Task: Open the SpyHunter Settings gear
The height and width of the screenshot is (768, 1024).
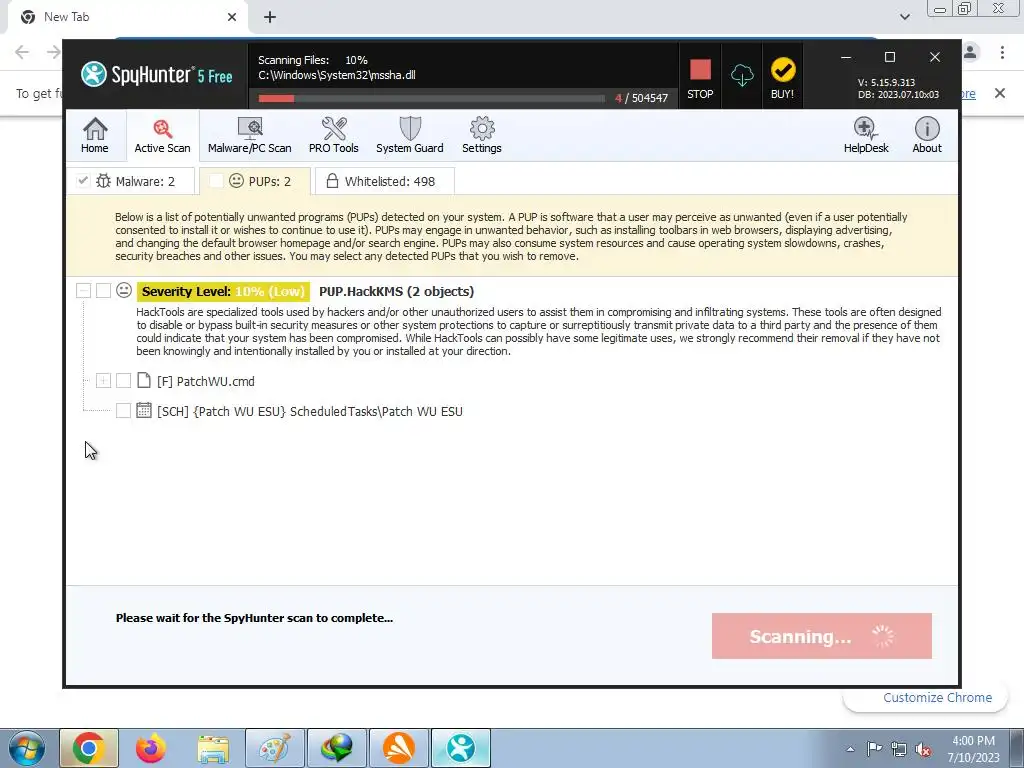Action: point(482,135)
